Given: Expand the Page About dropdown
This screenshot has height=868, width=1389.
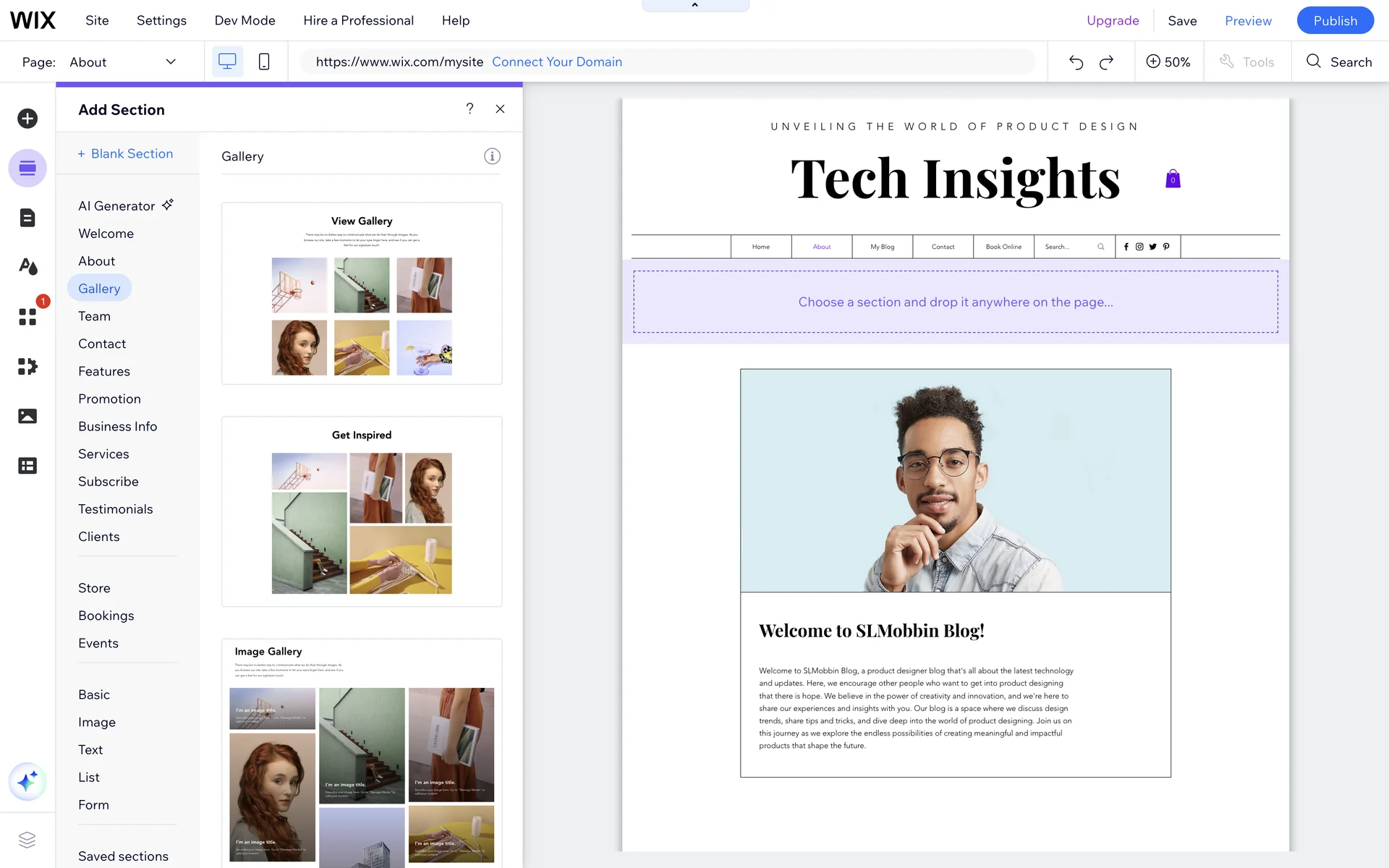Looking at the screenshot, I should click(171, 61).
